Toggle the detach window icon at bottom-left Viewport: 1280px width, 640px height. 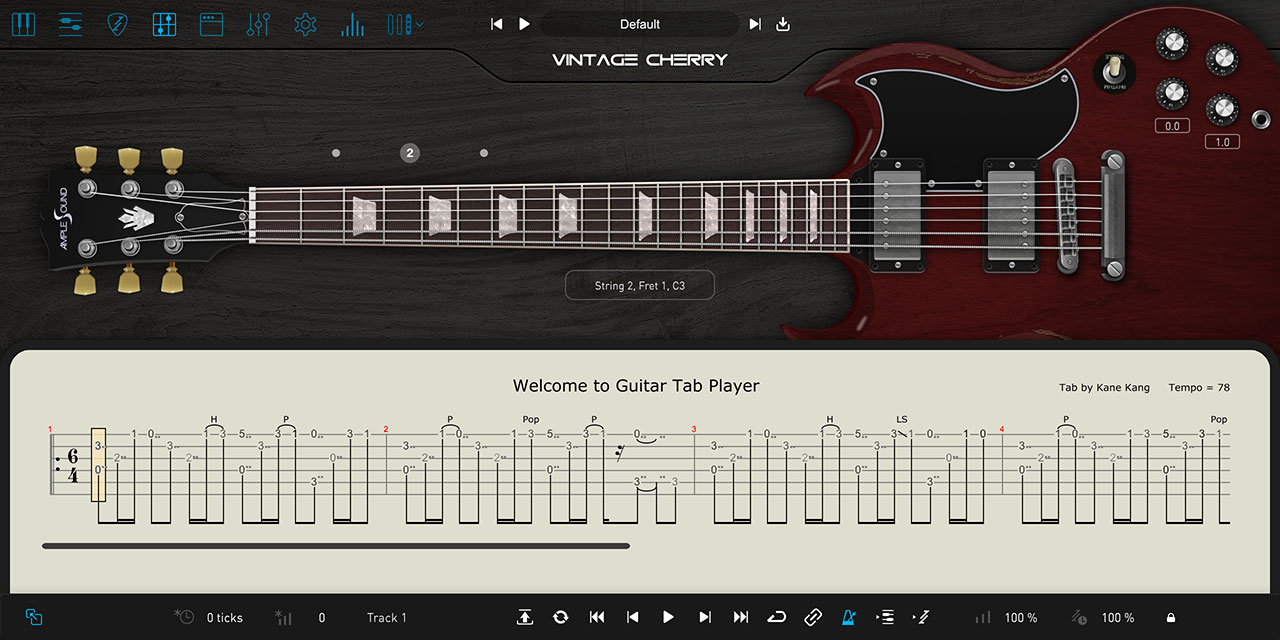coord(34,618)
